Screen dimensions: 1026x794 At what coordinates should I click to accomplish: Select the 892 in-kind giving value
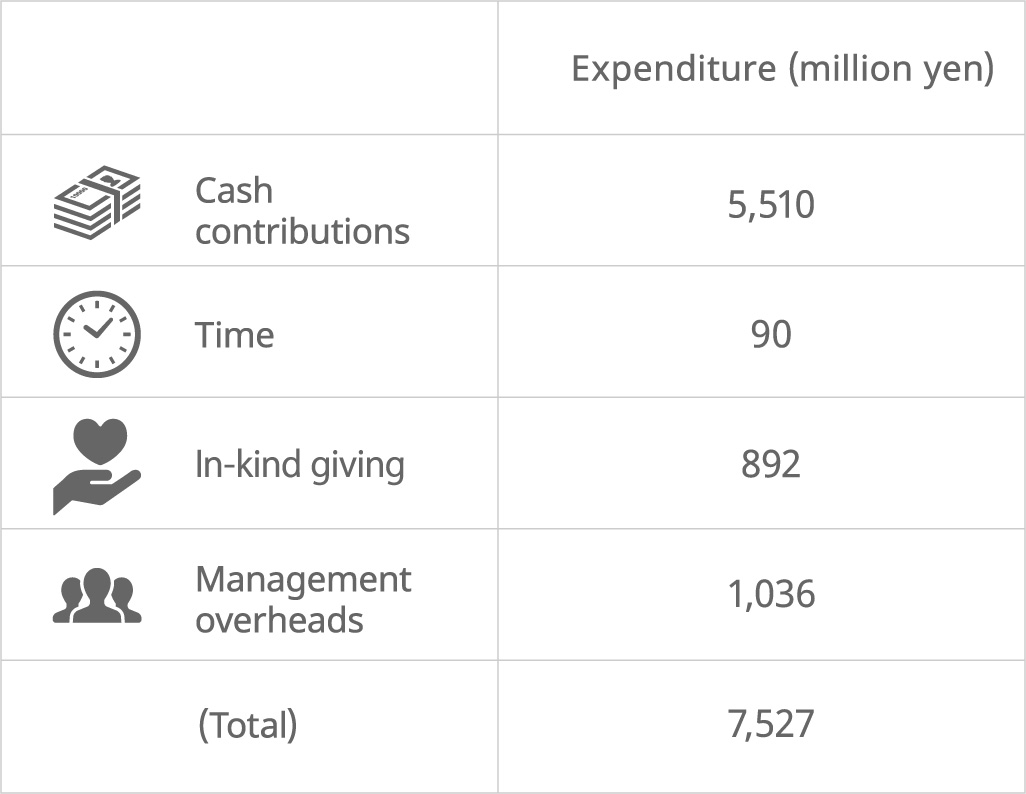(x=771, y=465)
